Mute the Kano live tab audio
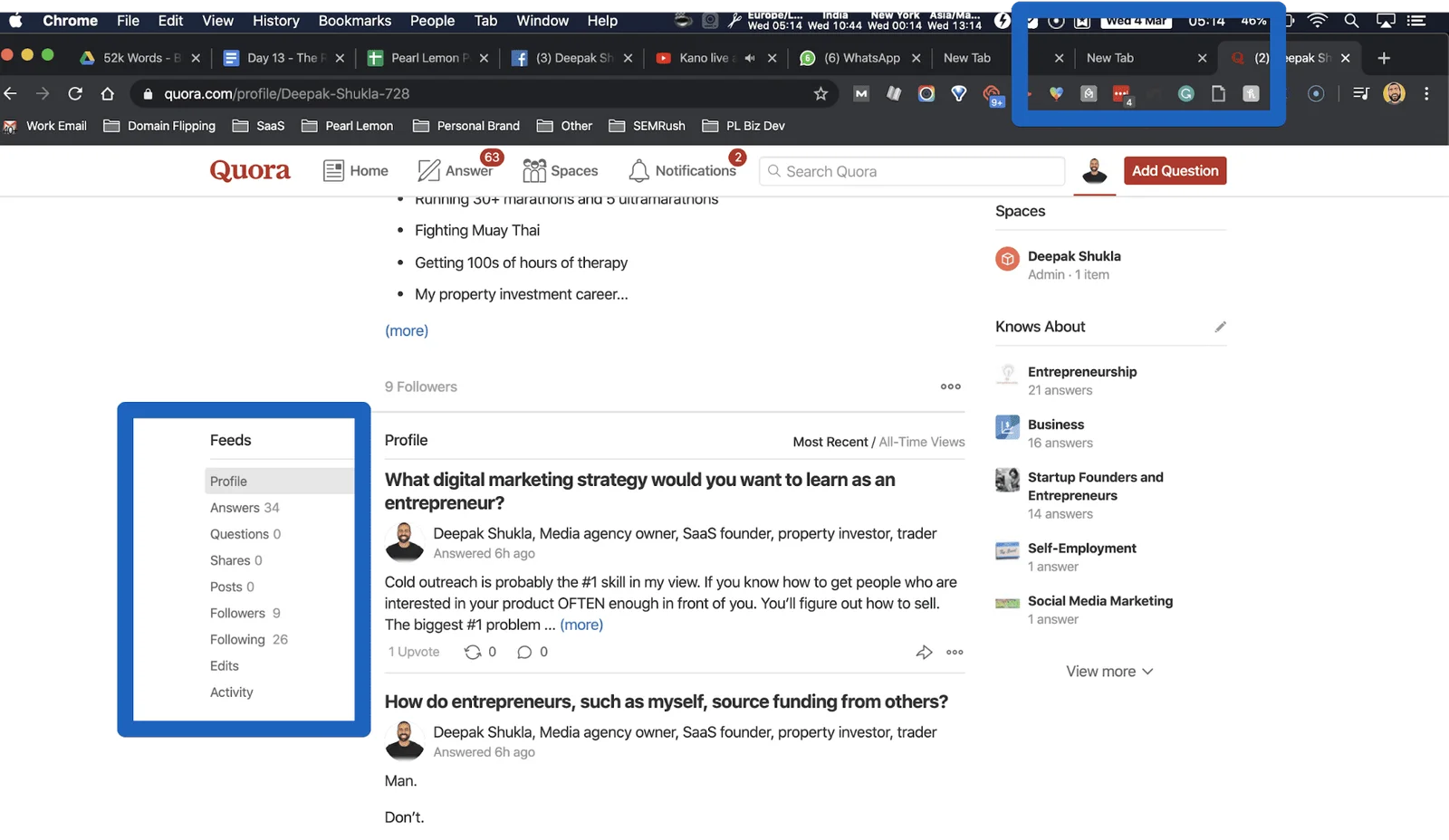The width and height of the screenshot is (1449, 840). tap(749, 58)
